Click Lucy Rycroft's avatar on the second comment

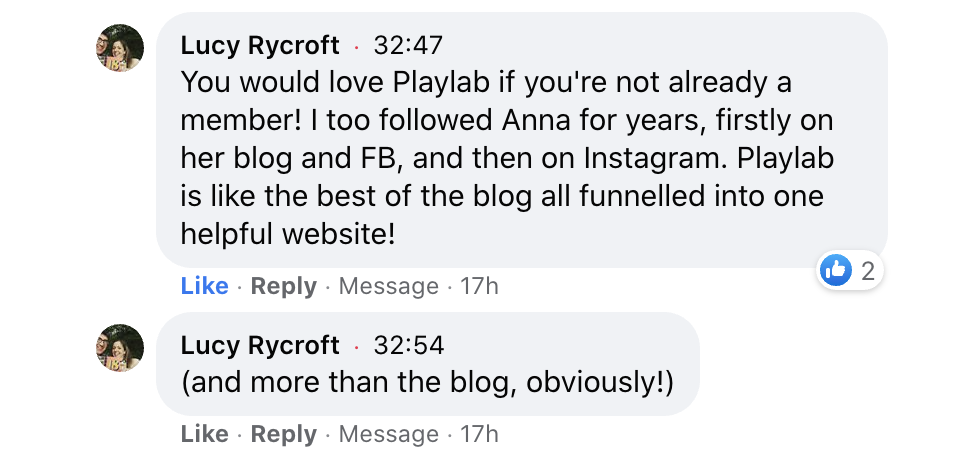point(119,348)
